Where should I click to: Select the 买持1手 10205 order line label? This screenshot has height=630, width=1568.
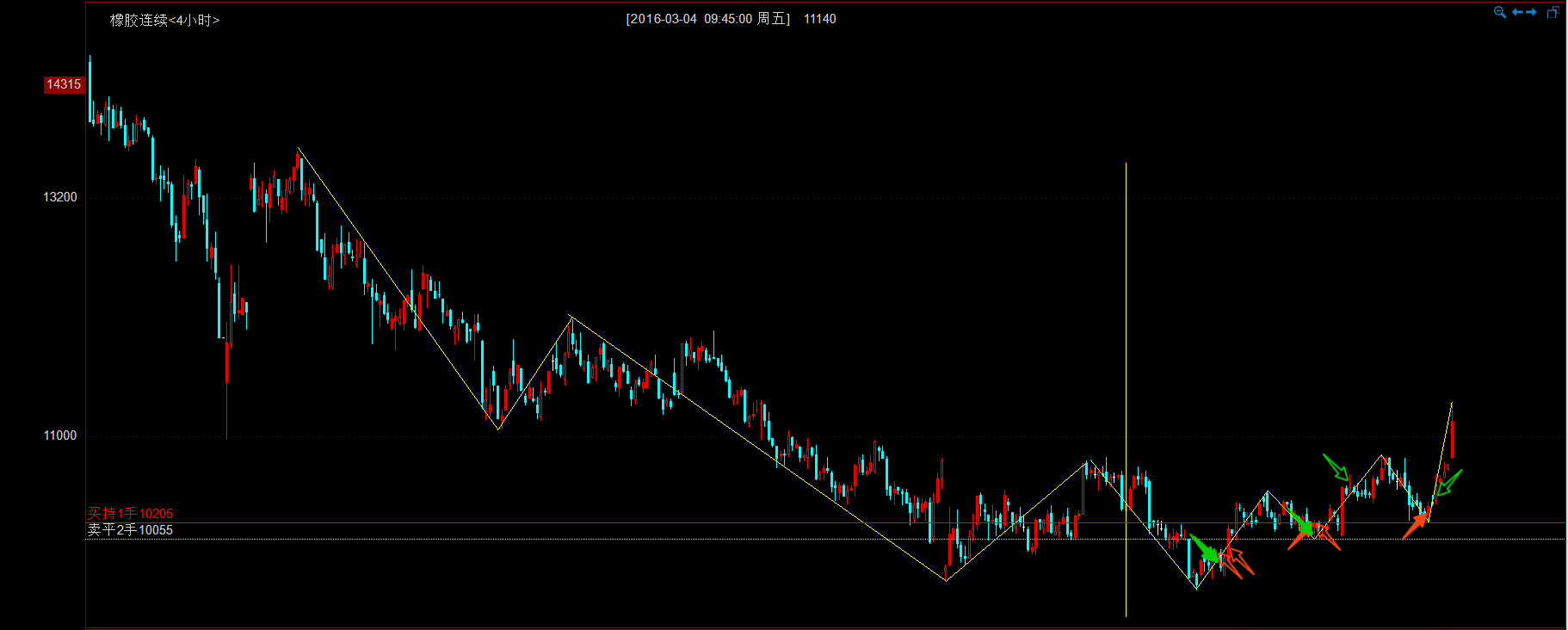pos(130,514)
